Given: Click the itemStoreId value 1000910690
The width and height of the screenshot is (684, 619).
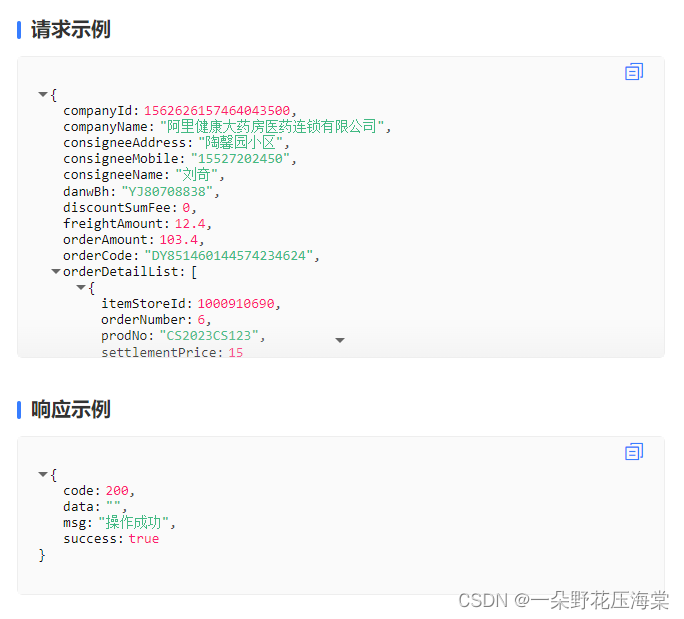Looking at the screenshot, I should pos(236,304).
